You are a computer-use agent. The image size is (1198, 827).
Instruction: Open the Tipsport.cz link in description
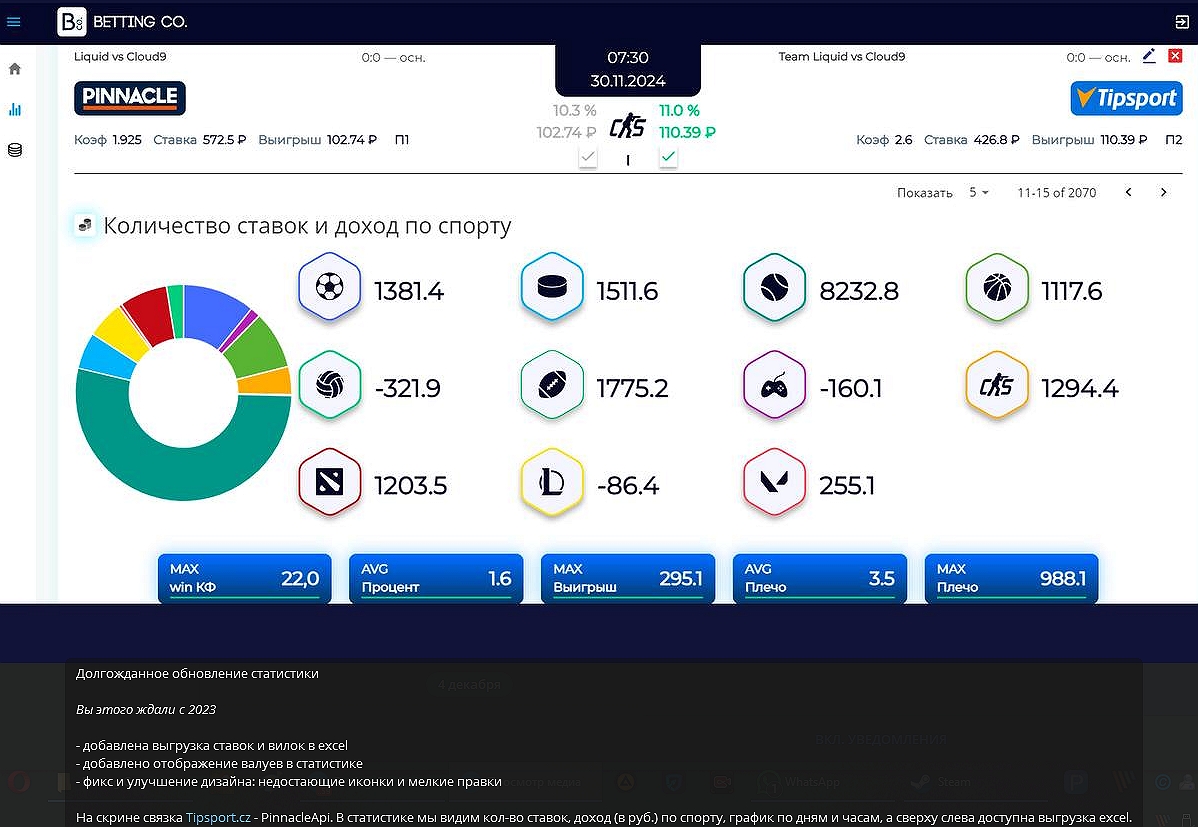pyautogui.click(x=215, y=817)
